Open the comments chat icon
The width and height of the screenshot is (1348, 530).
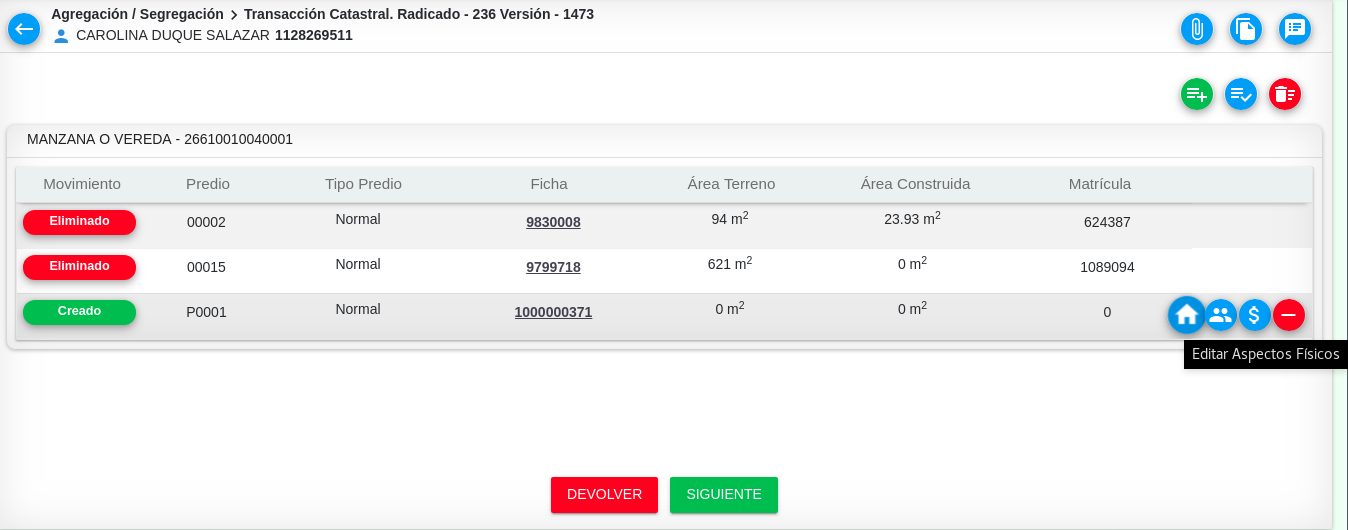(1294, 29)
